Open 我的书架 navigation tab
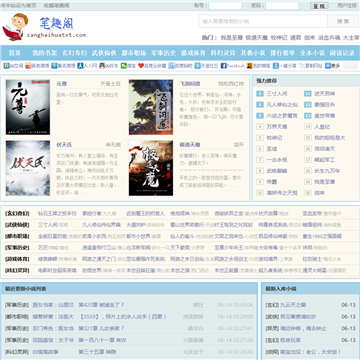 [45, 53]
